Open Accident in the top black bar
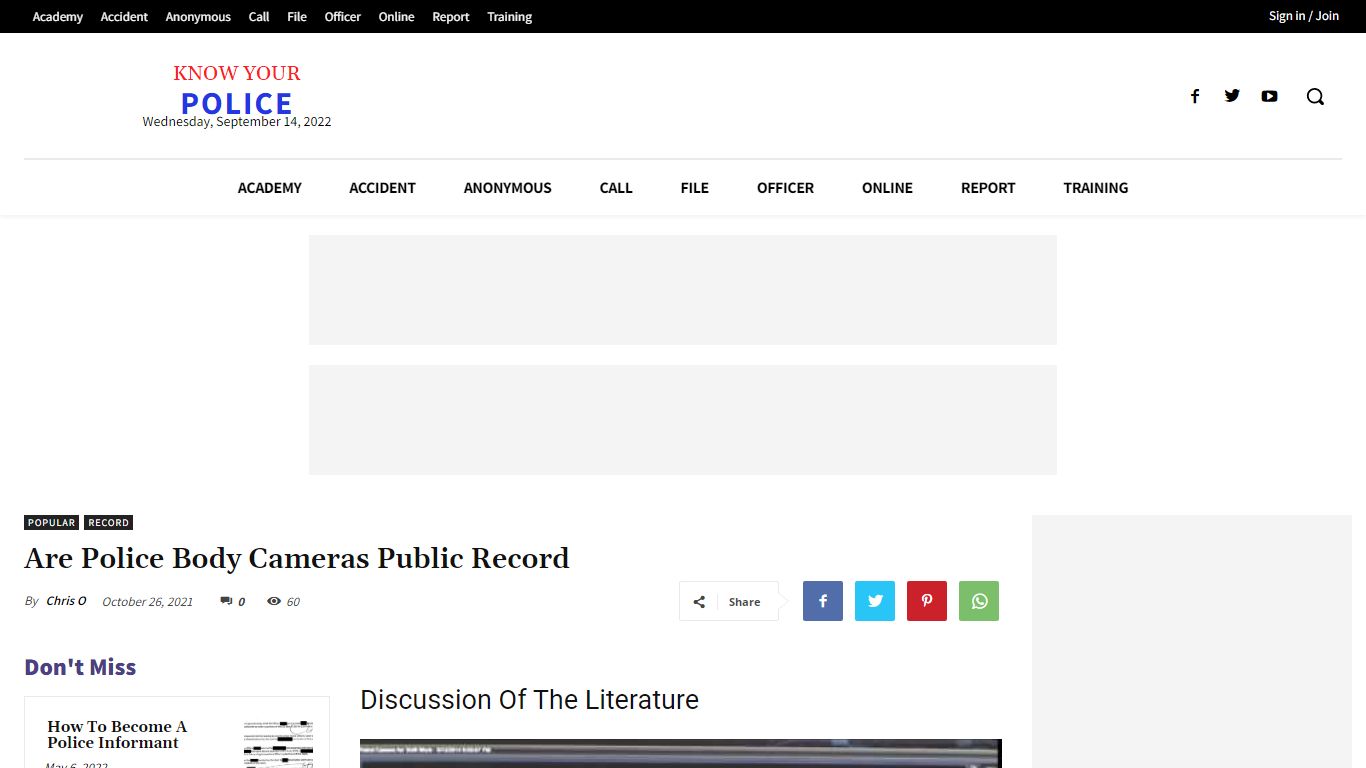Screen dimensions: 1366x768 [x=124, y=17]
